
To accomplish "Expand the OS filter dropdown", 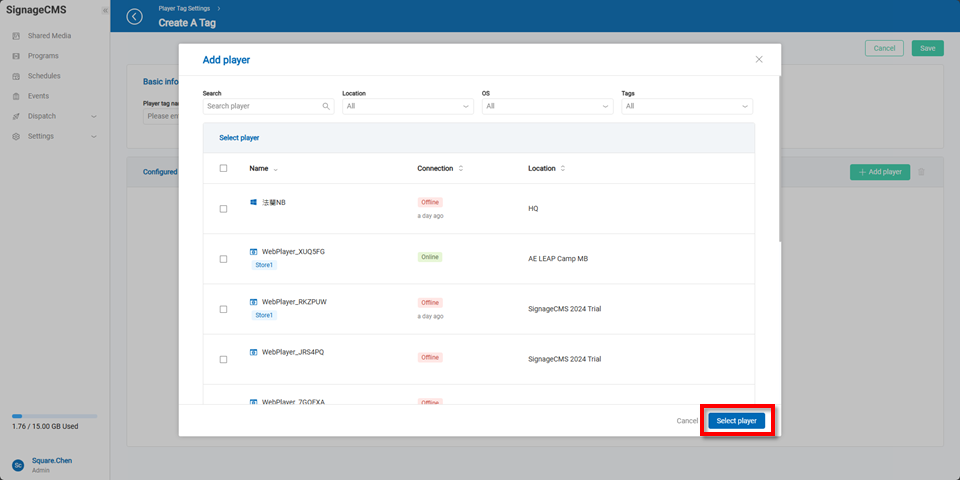I will click(547, 106).
